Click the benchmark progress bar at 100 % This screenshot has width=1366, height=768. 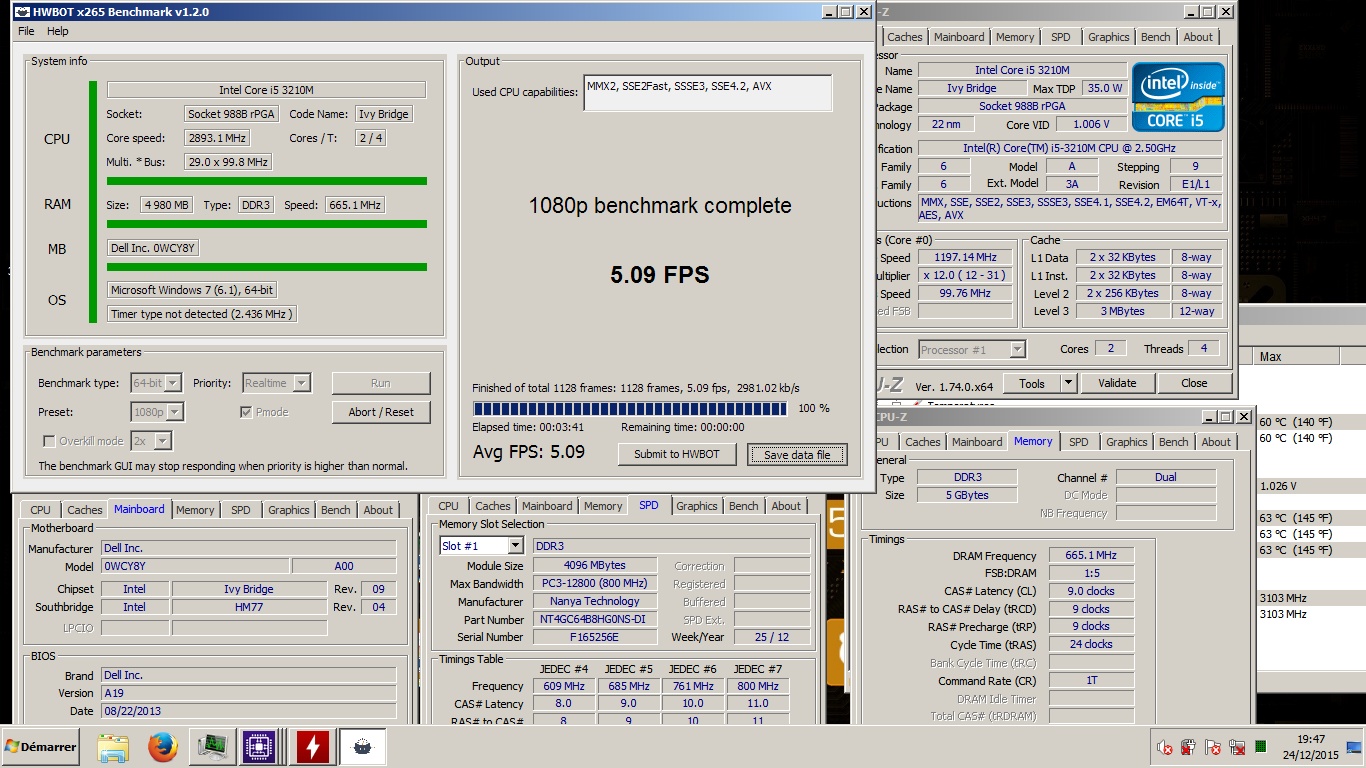[x=631, y=409]
